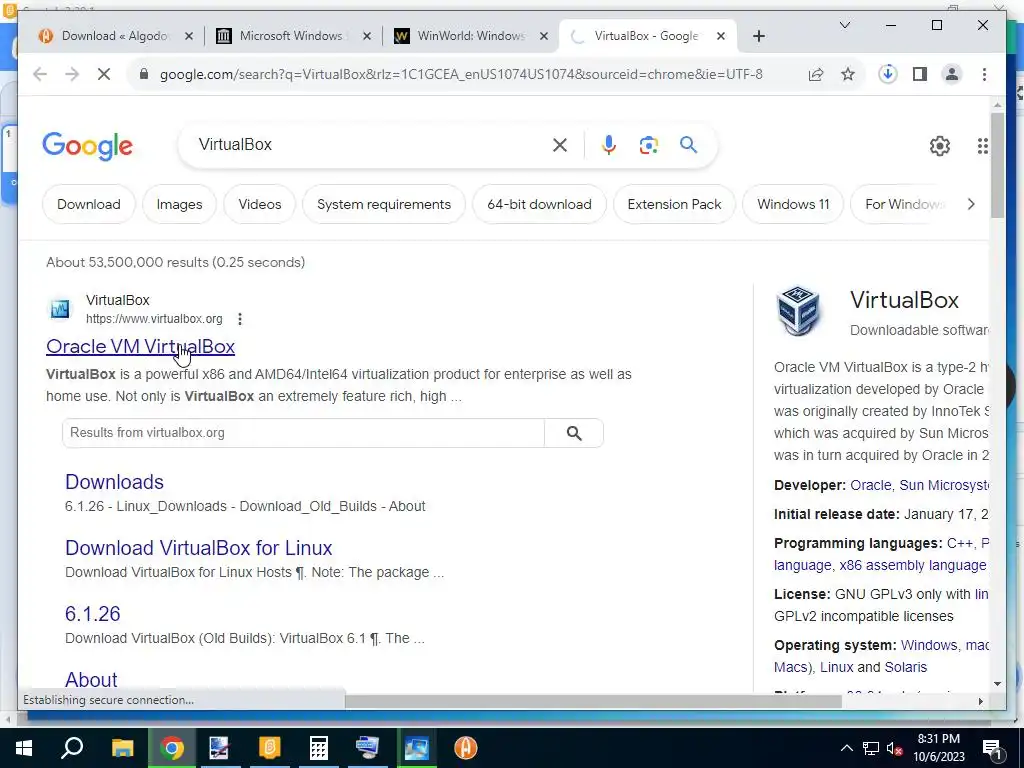Open the Downloads sitelink
This screenshot has width=1024, height=768.
[114, 482]
